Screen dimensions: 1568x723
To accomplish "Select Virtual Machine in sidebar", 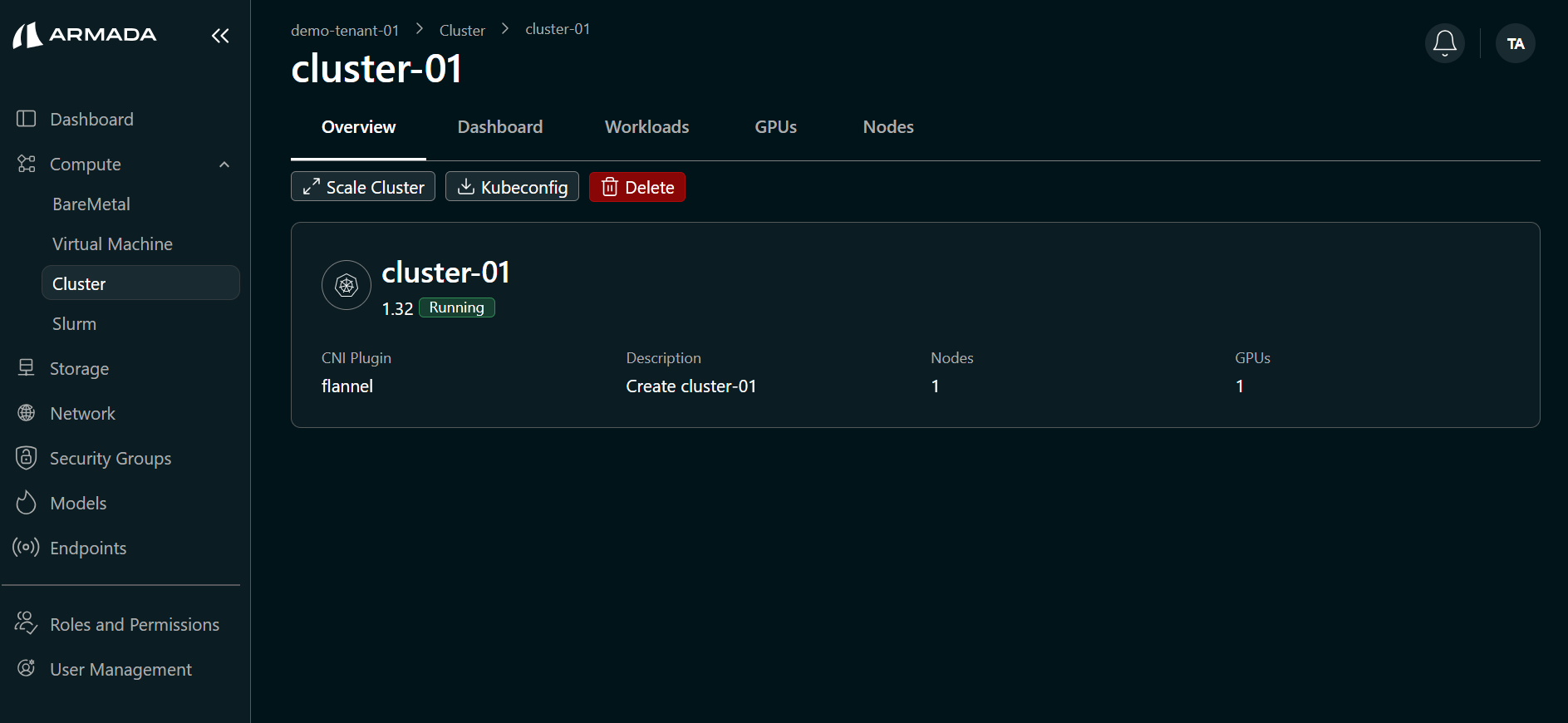I will tap(112, 244).
